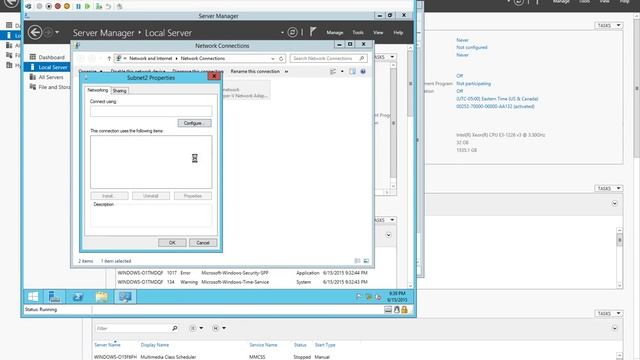Revert the VM to checkpoint
The height and width of the screenshot is (360, 640).
[108, 7]
